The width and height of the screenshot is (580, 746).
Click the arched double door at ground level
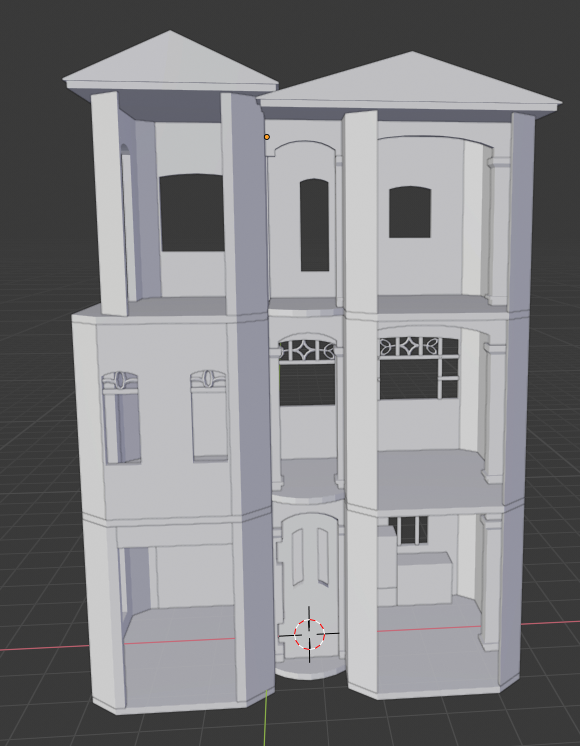[x=310, y=585]
